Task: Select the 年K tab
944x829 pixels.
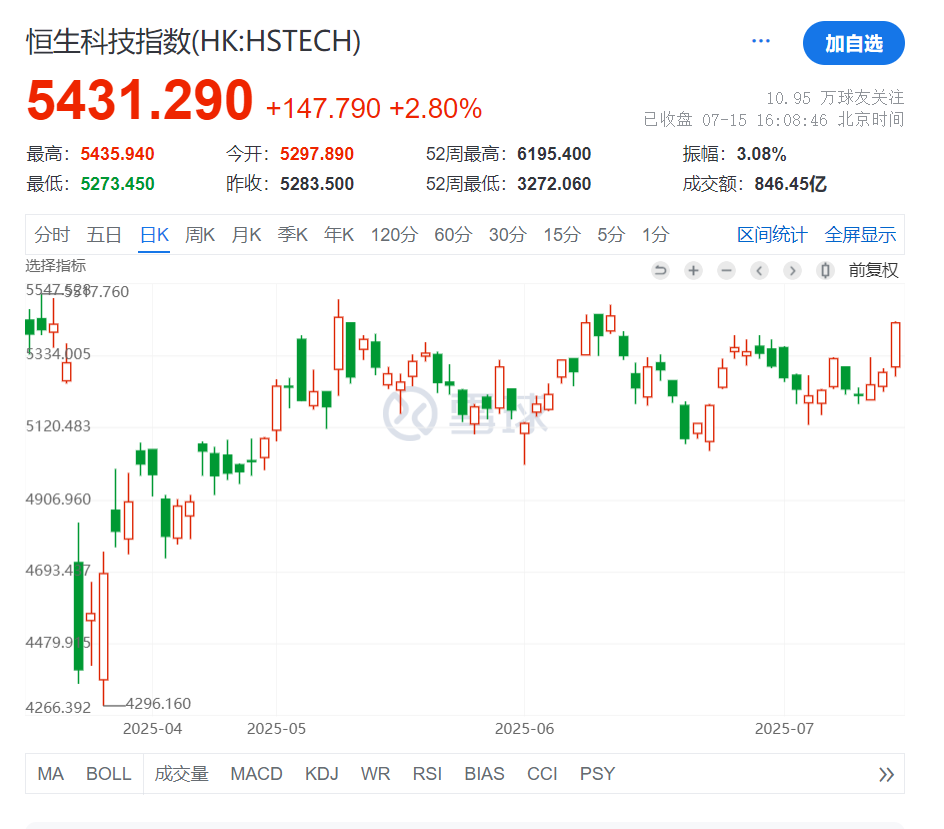Action: tap(339, 234)
